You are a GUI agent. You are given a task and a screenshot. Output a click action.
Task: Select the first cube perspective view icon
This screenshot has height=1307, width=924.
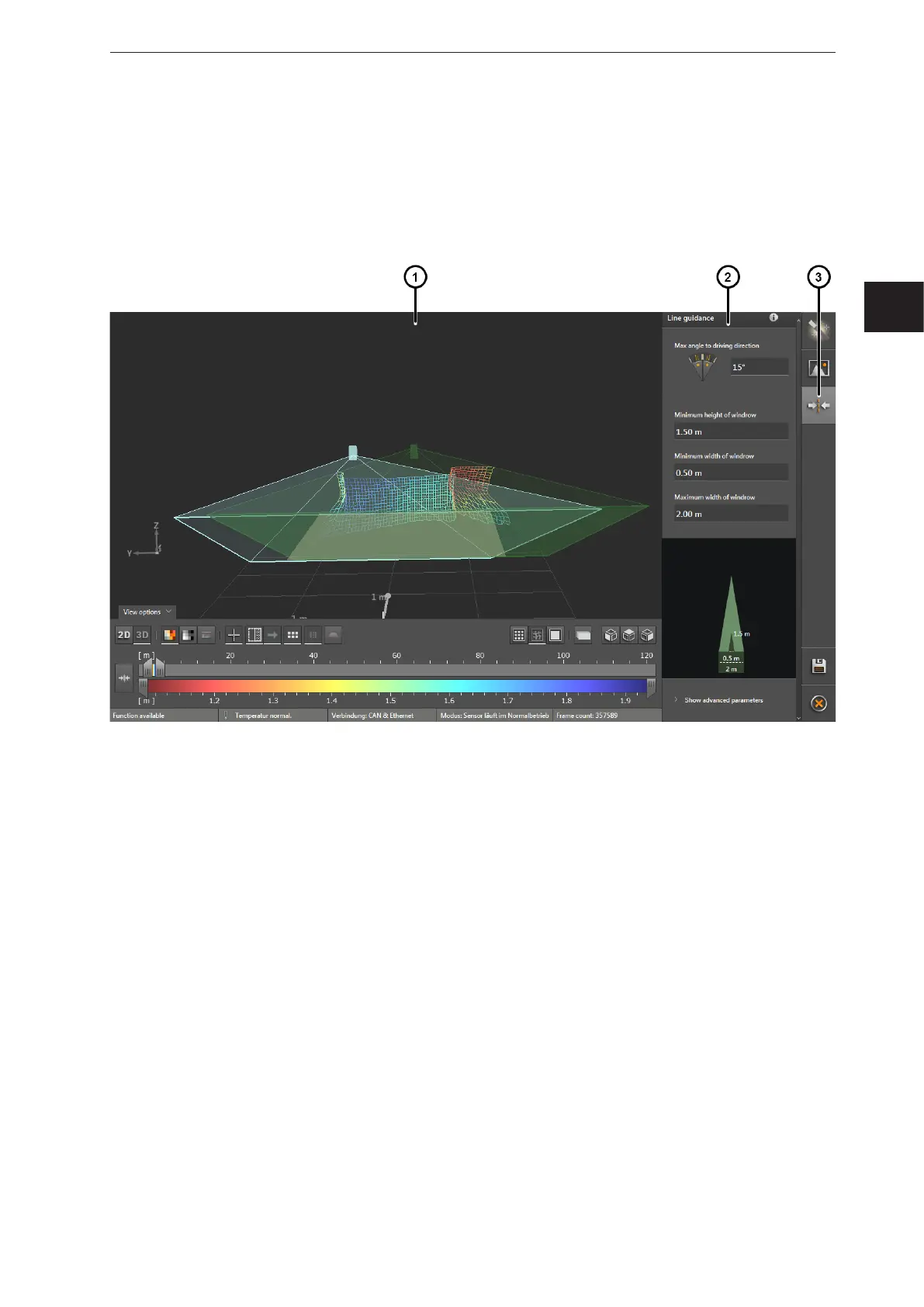[x=611, y=636]
